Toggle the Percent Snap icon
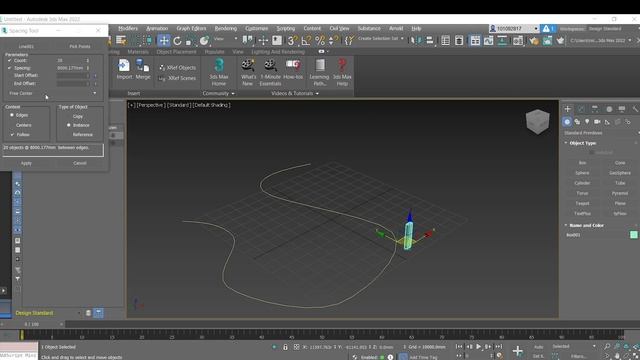Image resolution: width=640 pixels, height=360 pixels. (x=320, y=40)
